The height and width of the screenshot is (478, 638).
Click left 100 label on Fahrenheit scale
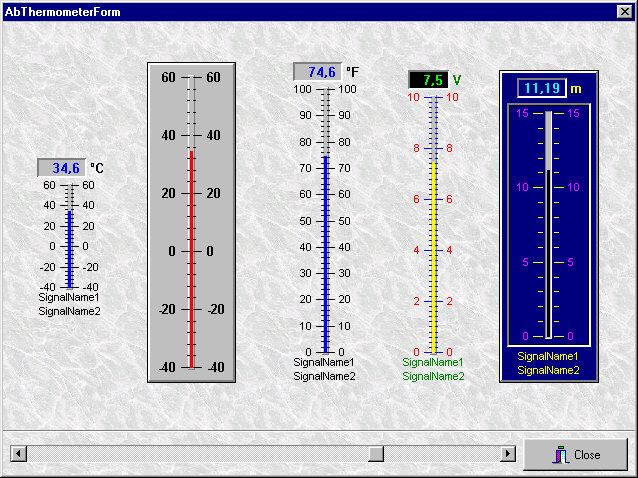tap(302, 89)
